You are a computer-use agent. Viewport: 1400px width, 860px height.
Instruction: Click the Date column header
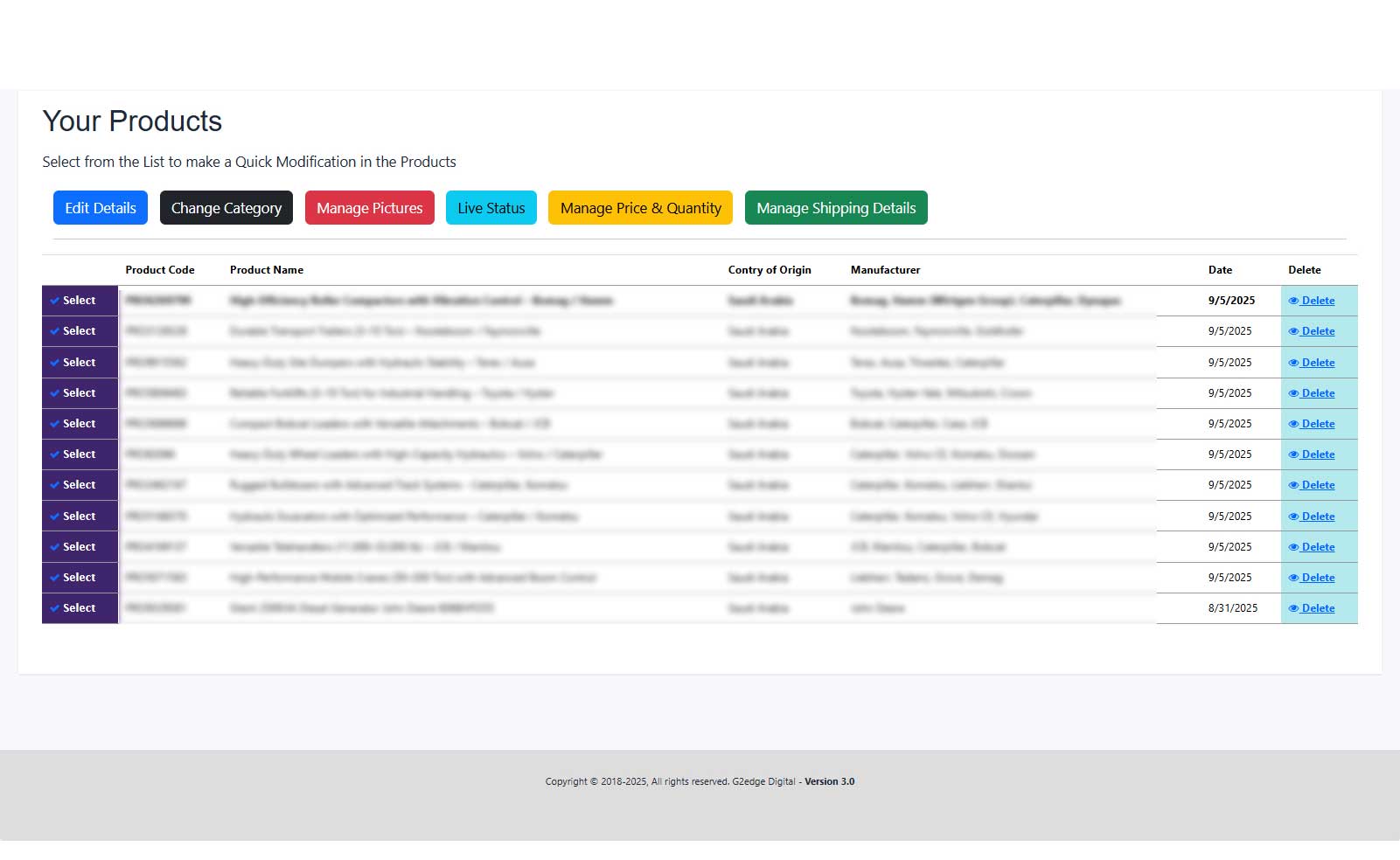click(x=1221, y=270)
